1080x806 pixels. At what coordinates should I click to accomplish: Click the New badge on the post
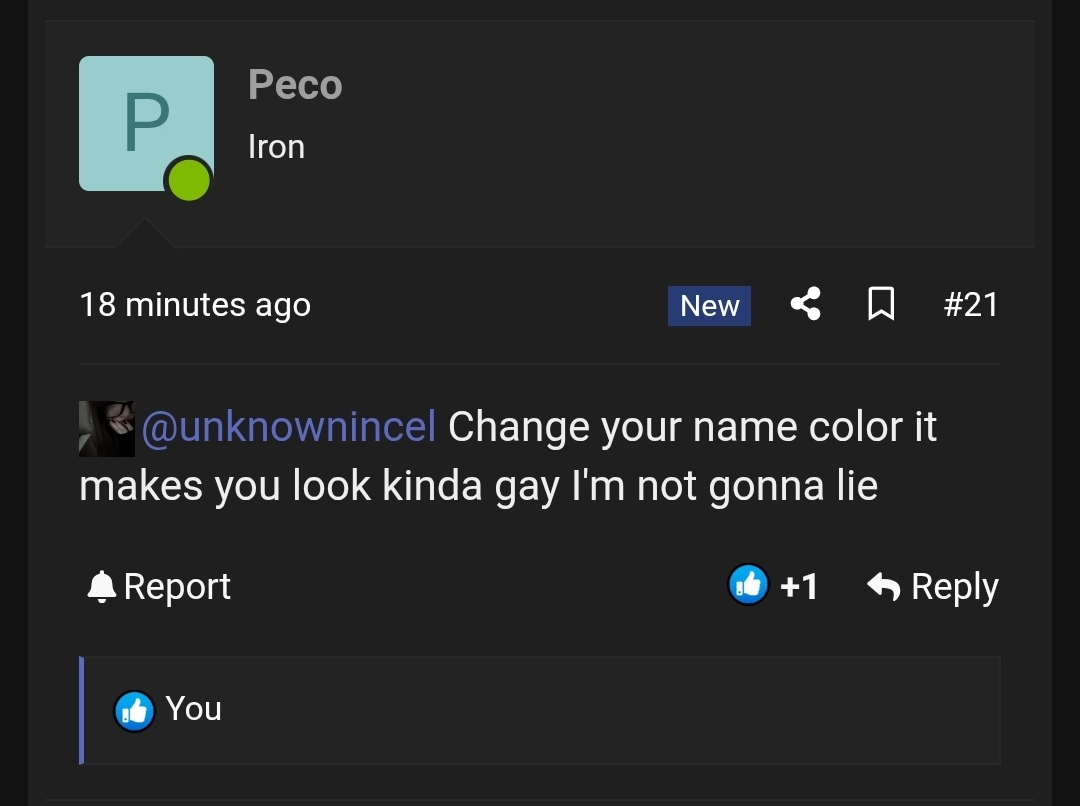coord(709,306)
